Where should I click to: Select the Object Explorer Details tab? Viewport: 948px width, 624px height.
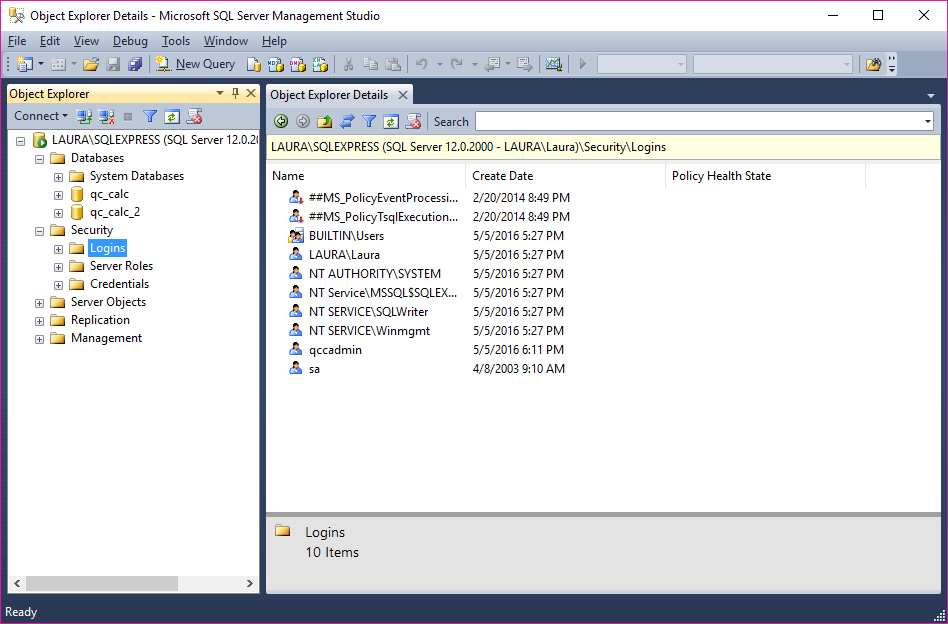(329, 95)
